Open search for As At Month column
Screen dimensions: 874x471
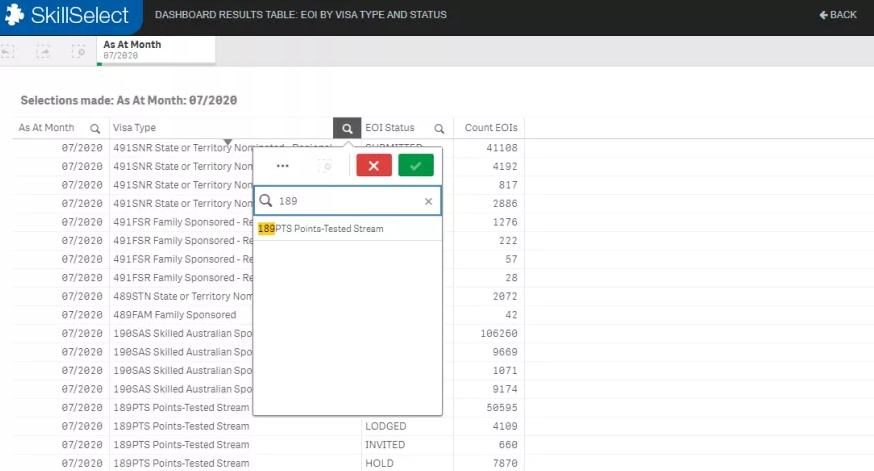[x=95, y=128]
